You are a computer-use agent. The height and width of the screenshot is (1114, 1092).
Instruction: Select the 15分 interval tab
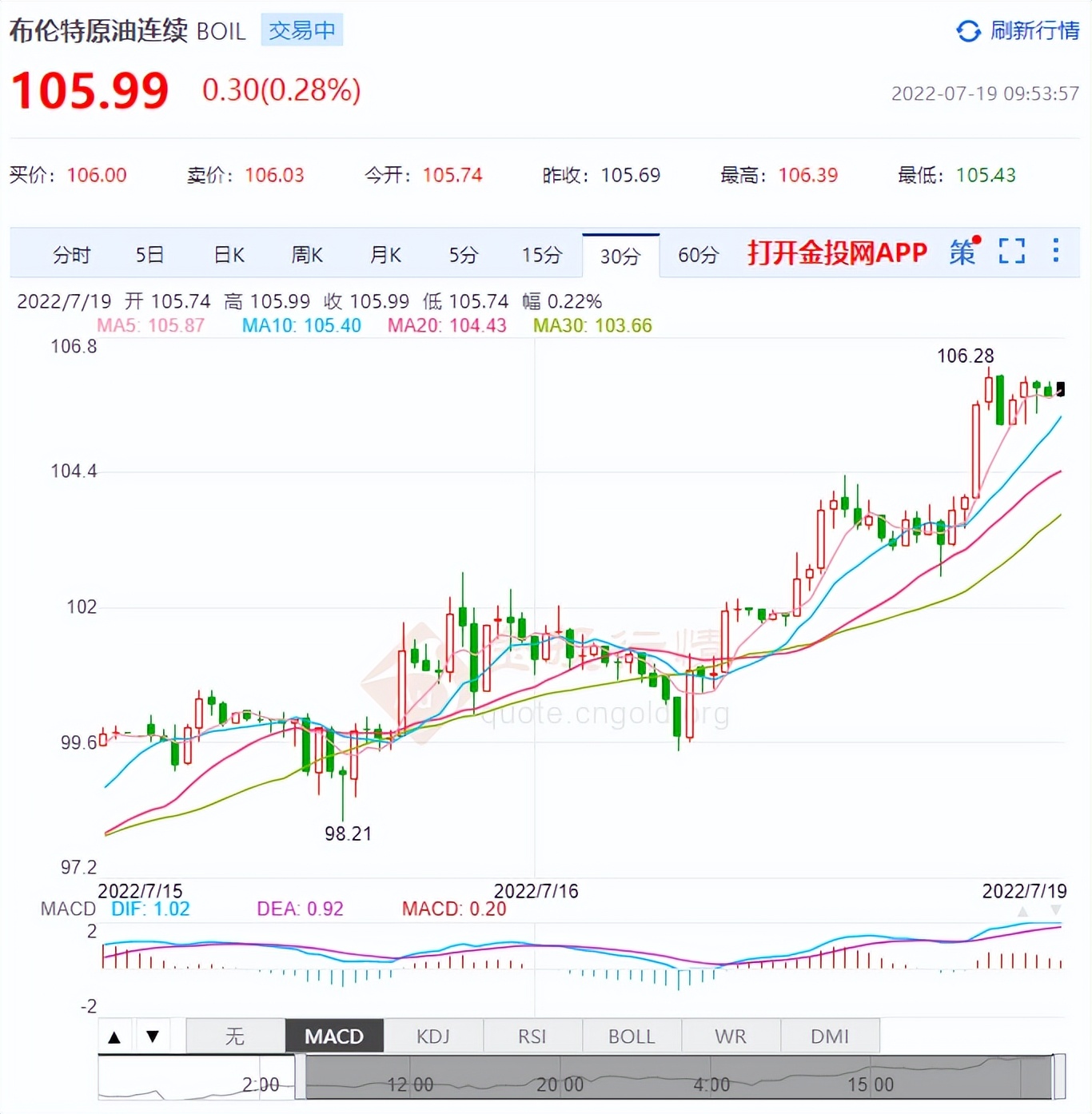coord(541,255)
